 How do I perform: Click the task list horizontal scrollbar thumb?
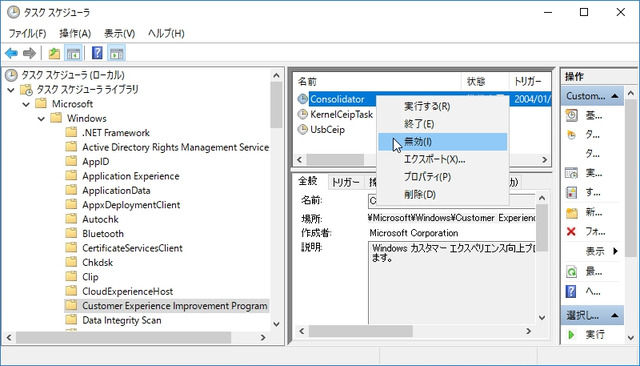(x=335, y=160)
